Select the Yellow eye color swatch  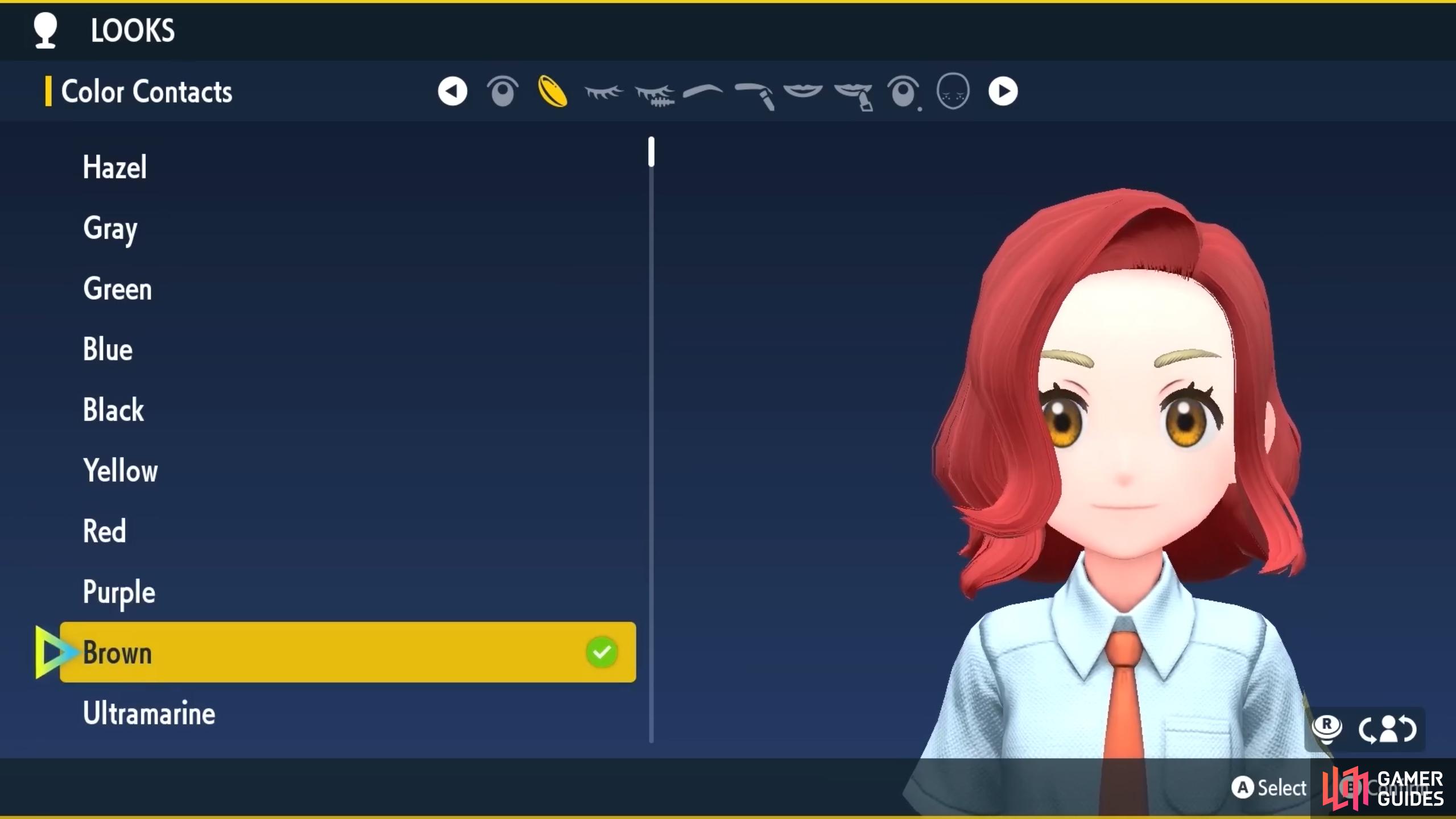point(120,470)
